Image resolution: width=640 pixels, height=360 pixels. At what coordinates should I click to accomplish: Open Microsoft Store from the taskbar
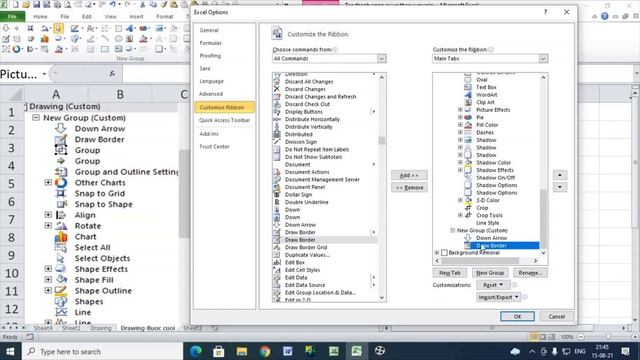(x=219, y=351)
